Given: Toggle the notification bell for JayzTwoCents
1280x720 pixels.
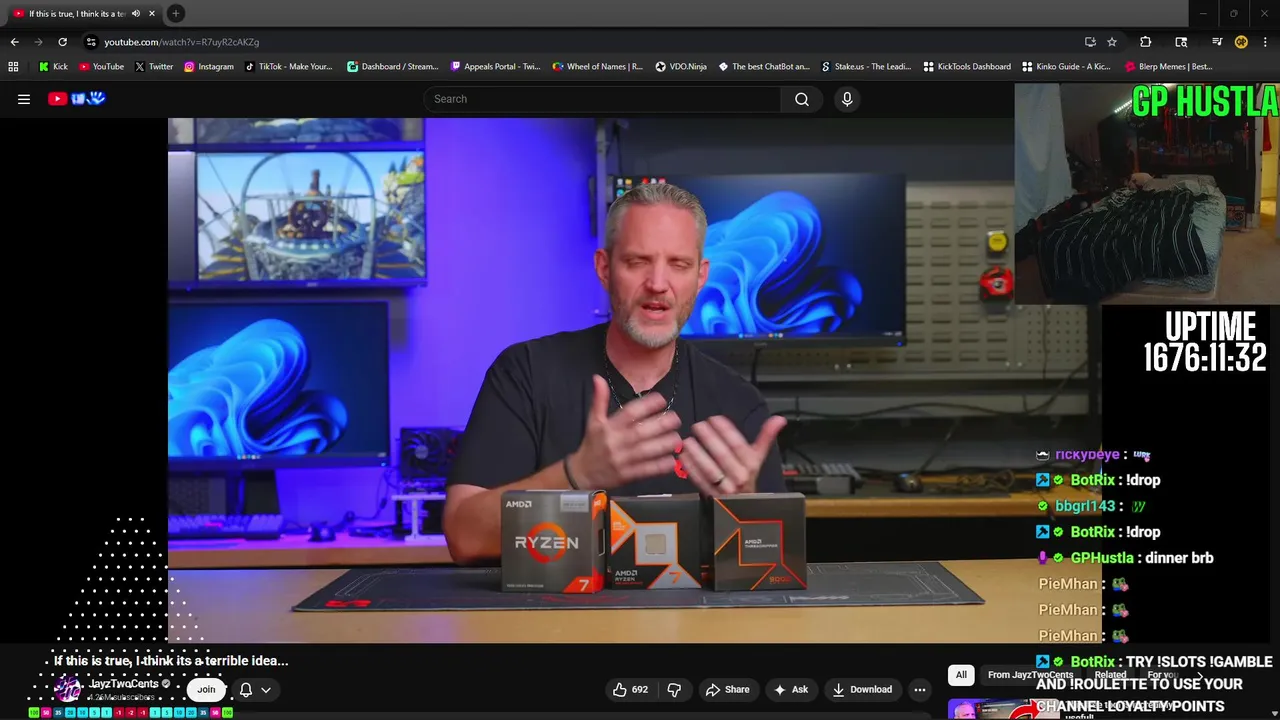Looking at the screenshot, I should [x=245, y=690].
